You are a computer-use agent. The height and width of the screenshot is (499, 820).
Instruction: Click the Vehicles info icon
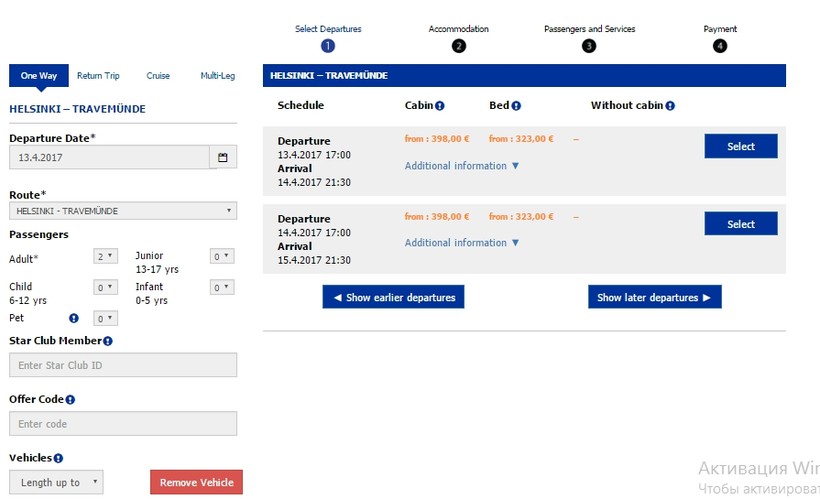(x=58, y=458)
